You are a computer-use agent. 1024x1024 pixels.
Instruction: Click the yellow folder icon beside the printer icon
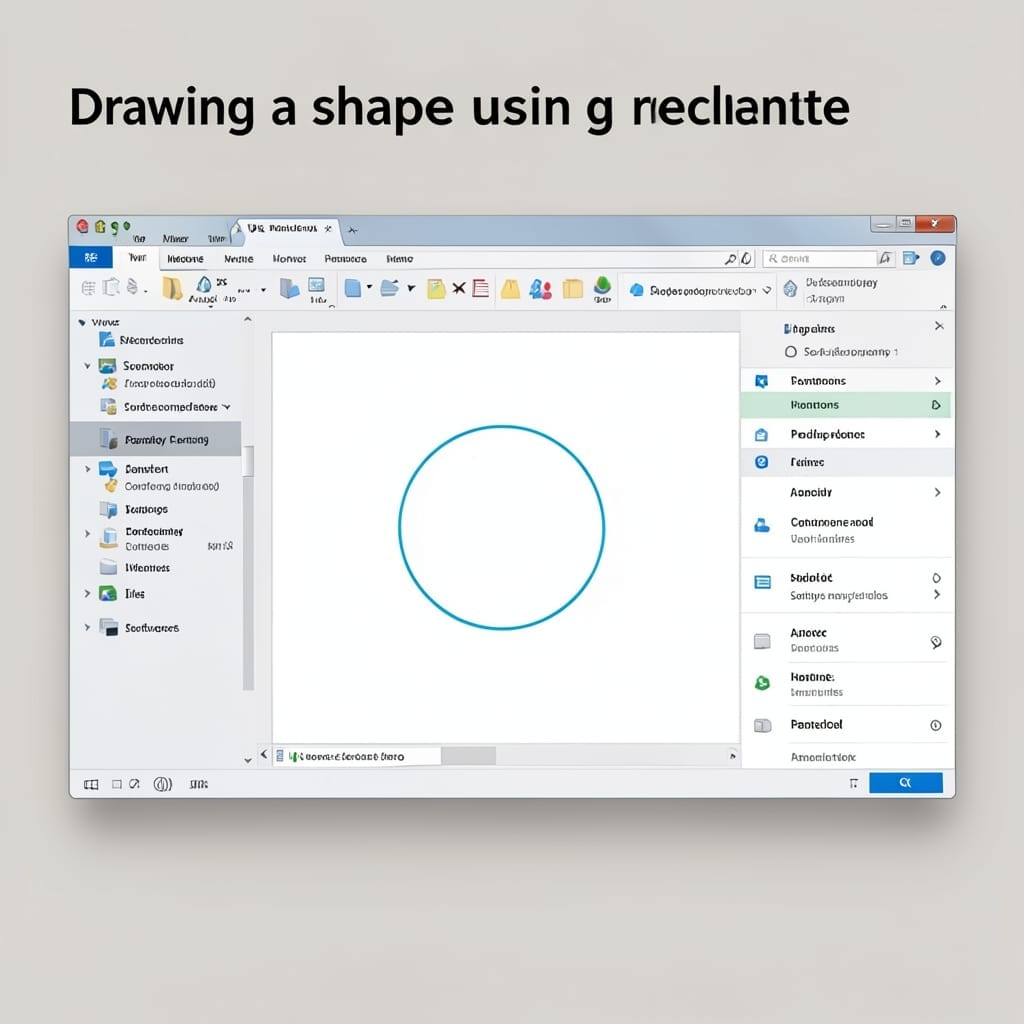tap(172, 288)
